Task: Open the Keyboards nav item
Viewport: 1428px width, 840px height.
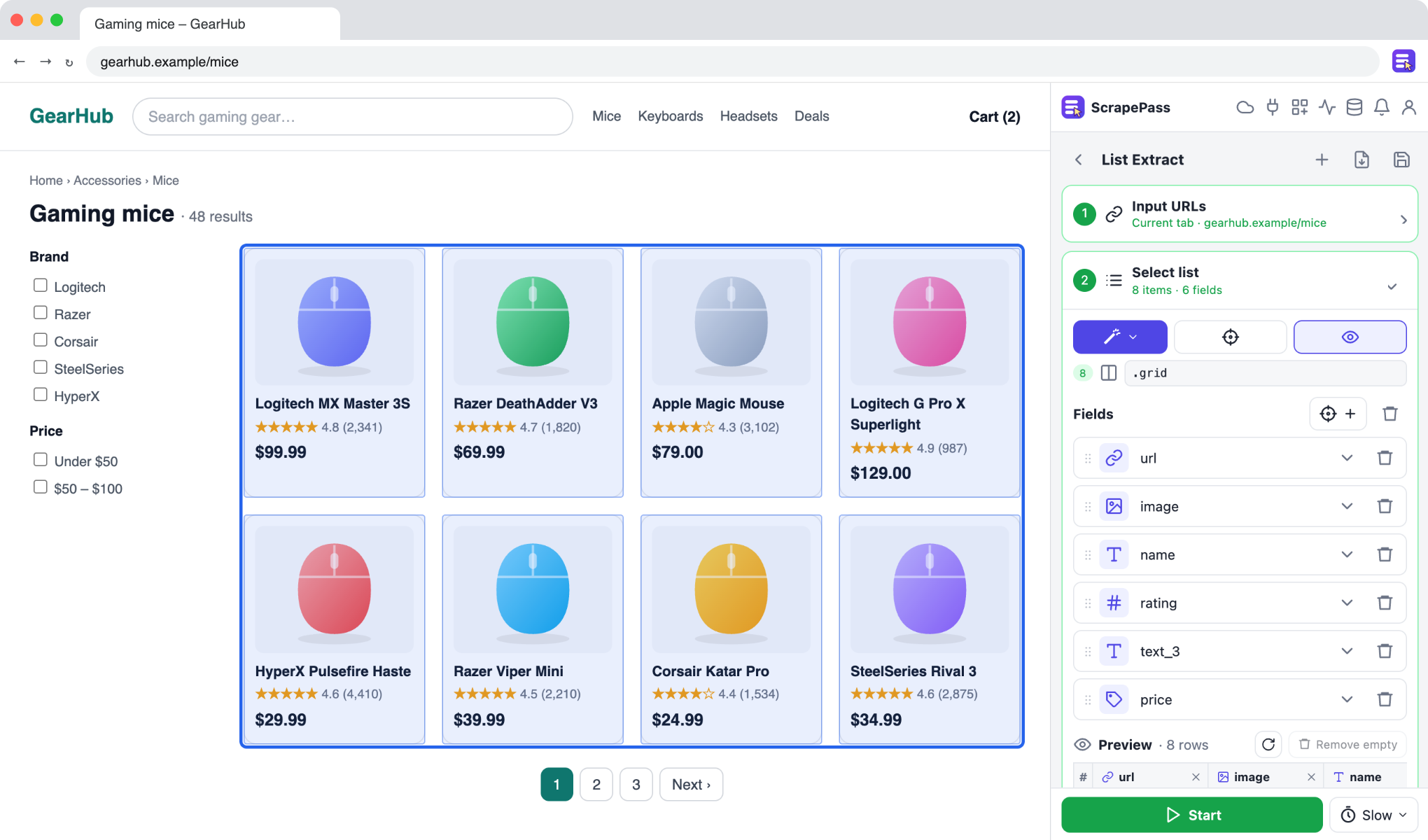Action: click(x=670, y=116)
